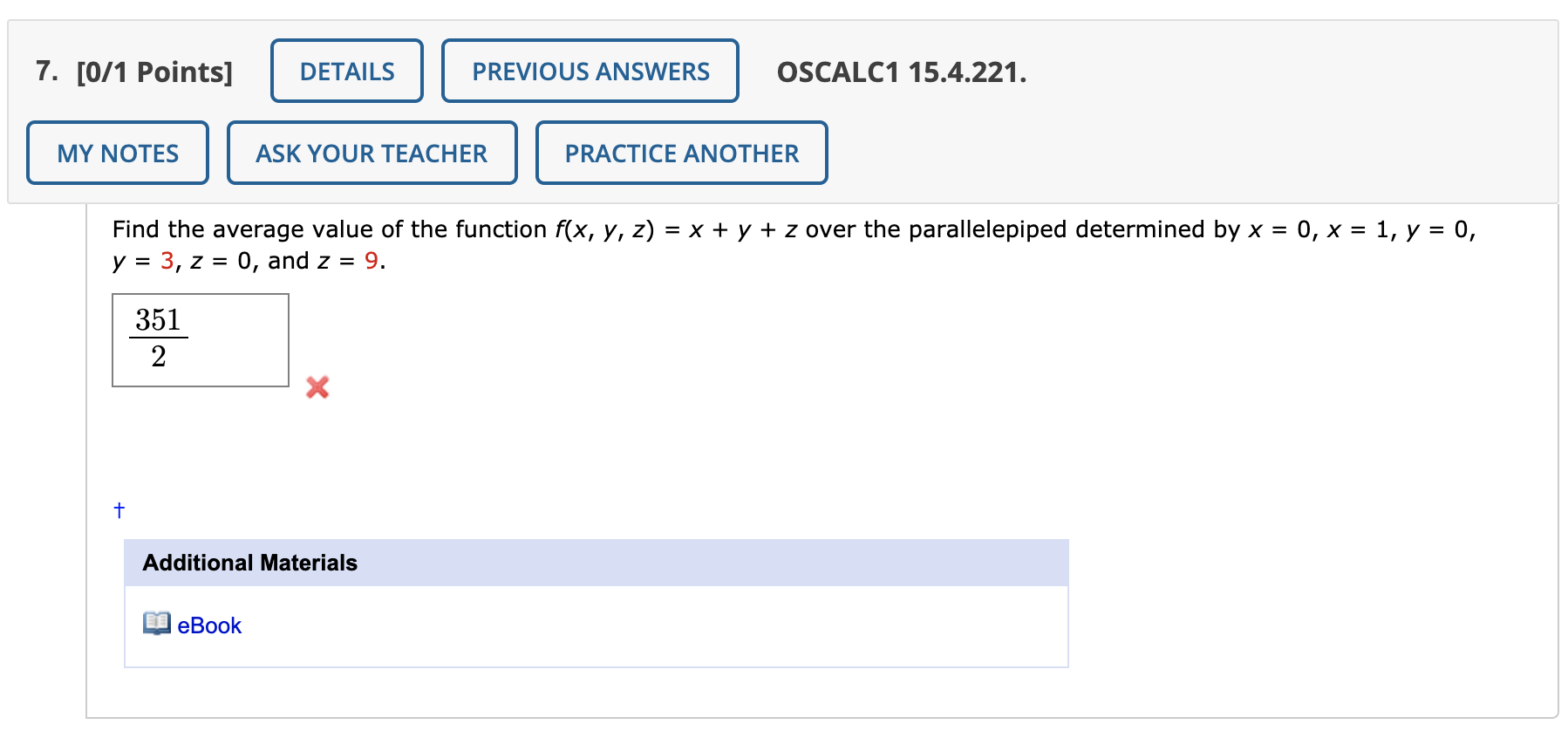Click the OSCALC1 15.4.221 question code
This screenshot has height=731, width=1568.
tap(902, 72)
